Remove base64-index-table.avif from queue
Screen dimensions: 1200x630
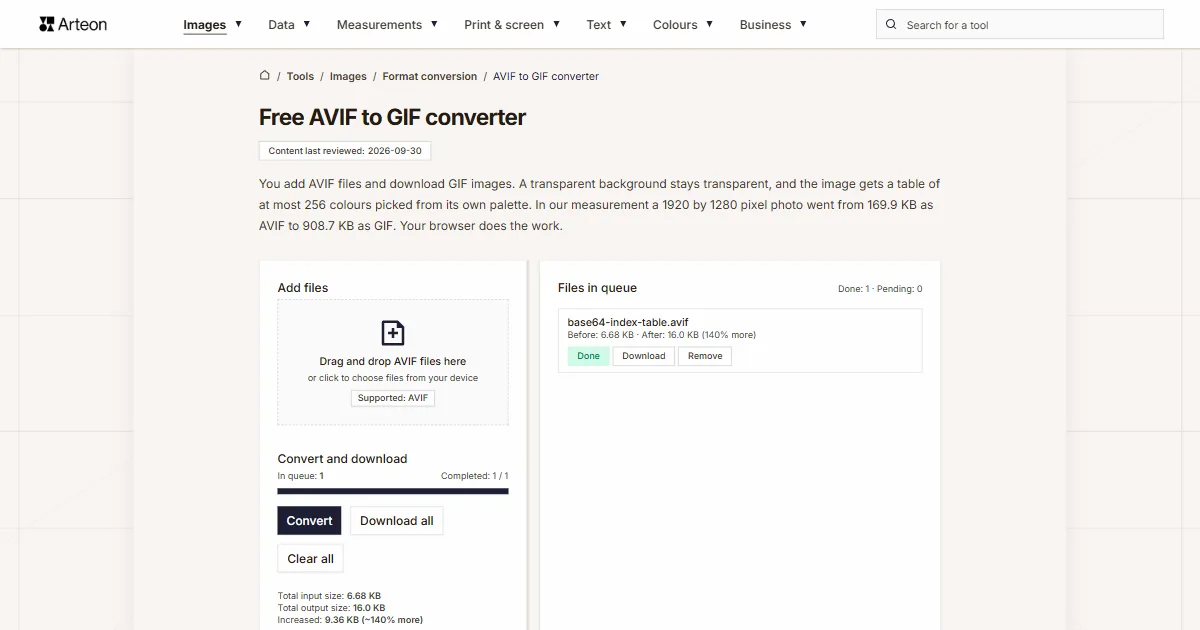click(705, 356)
